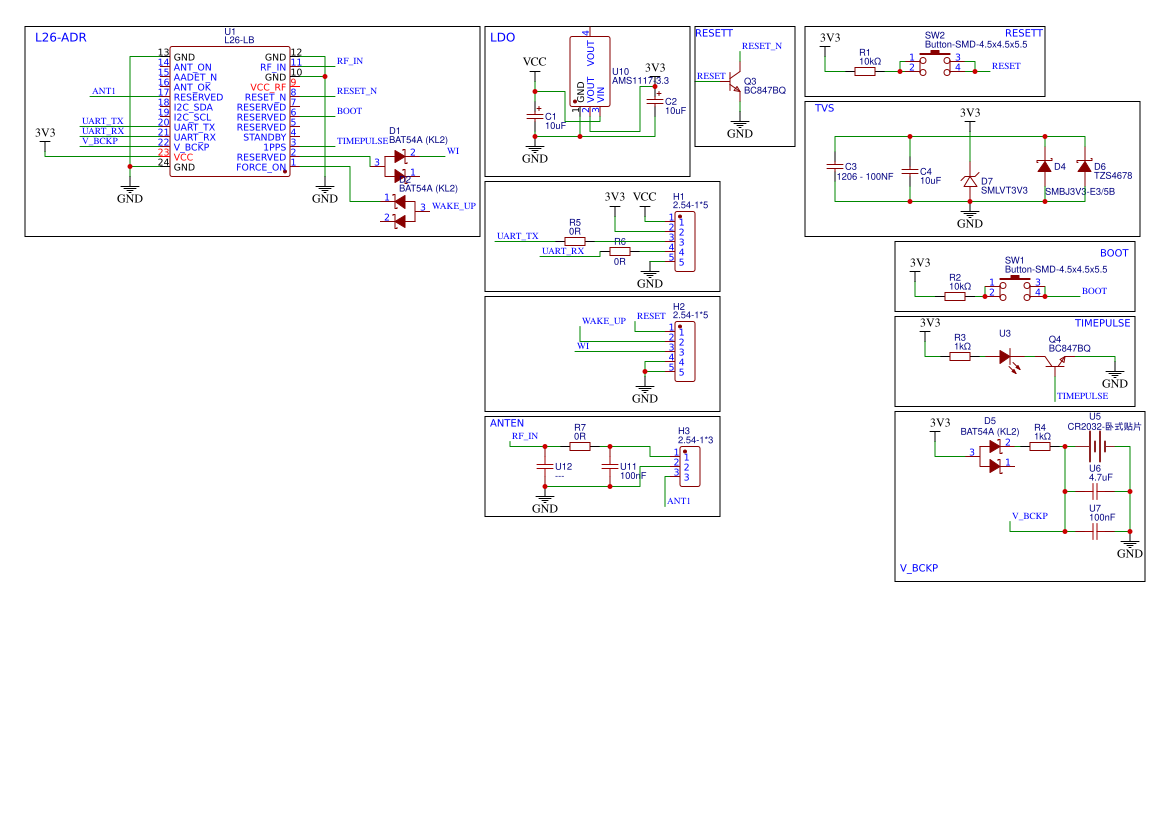Click the Q4 BC847BQ transistor symbol

pos(1055,362)
